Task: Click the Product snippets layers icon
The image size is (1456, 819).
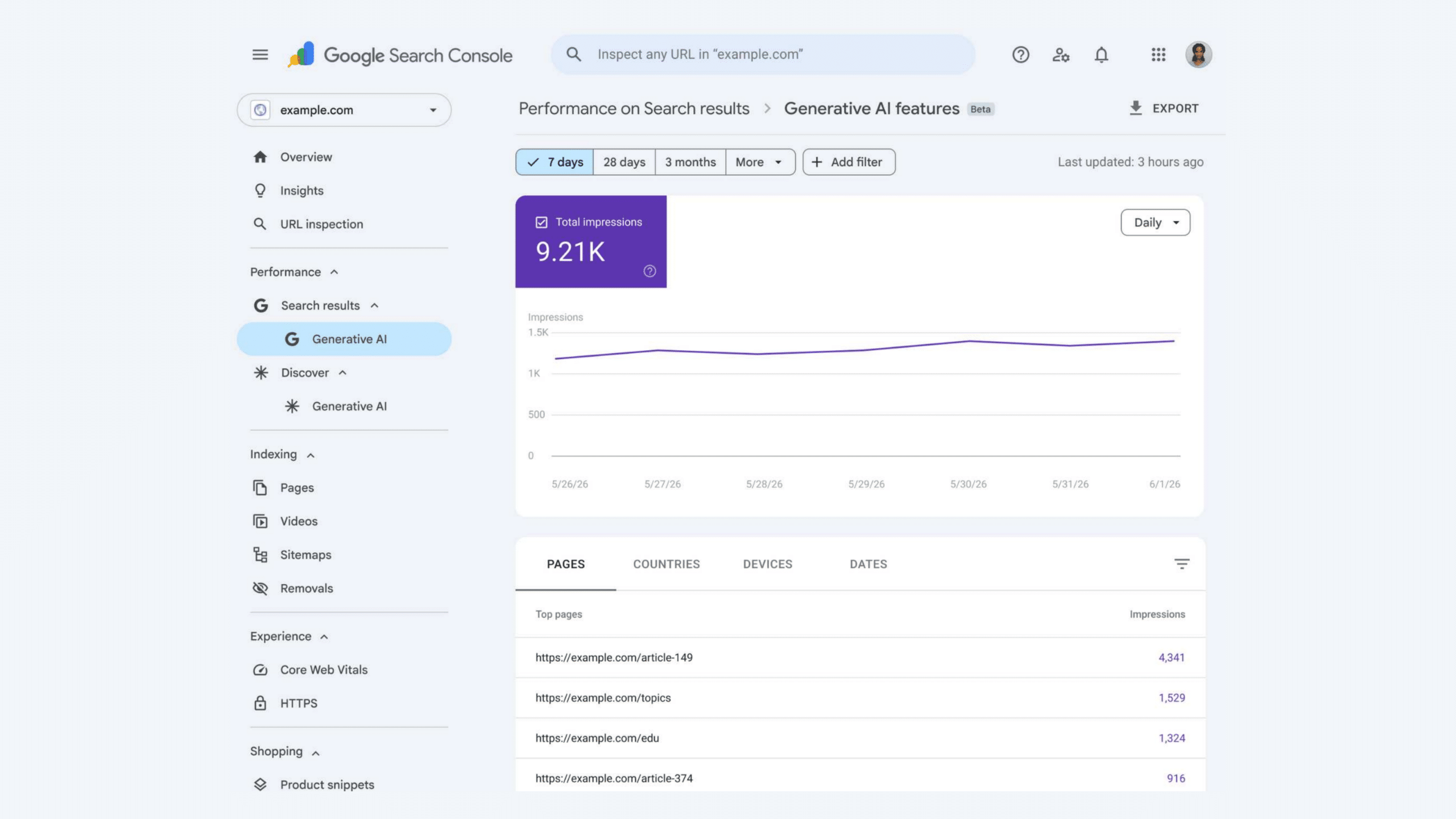Action: click(260, 784)
